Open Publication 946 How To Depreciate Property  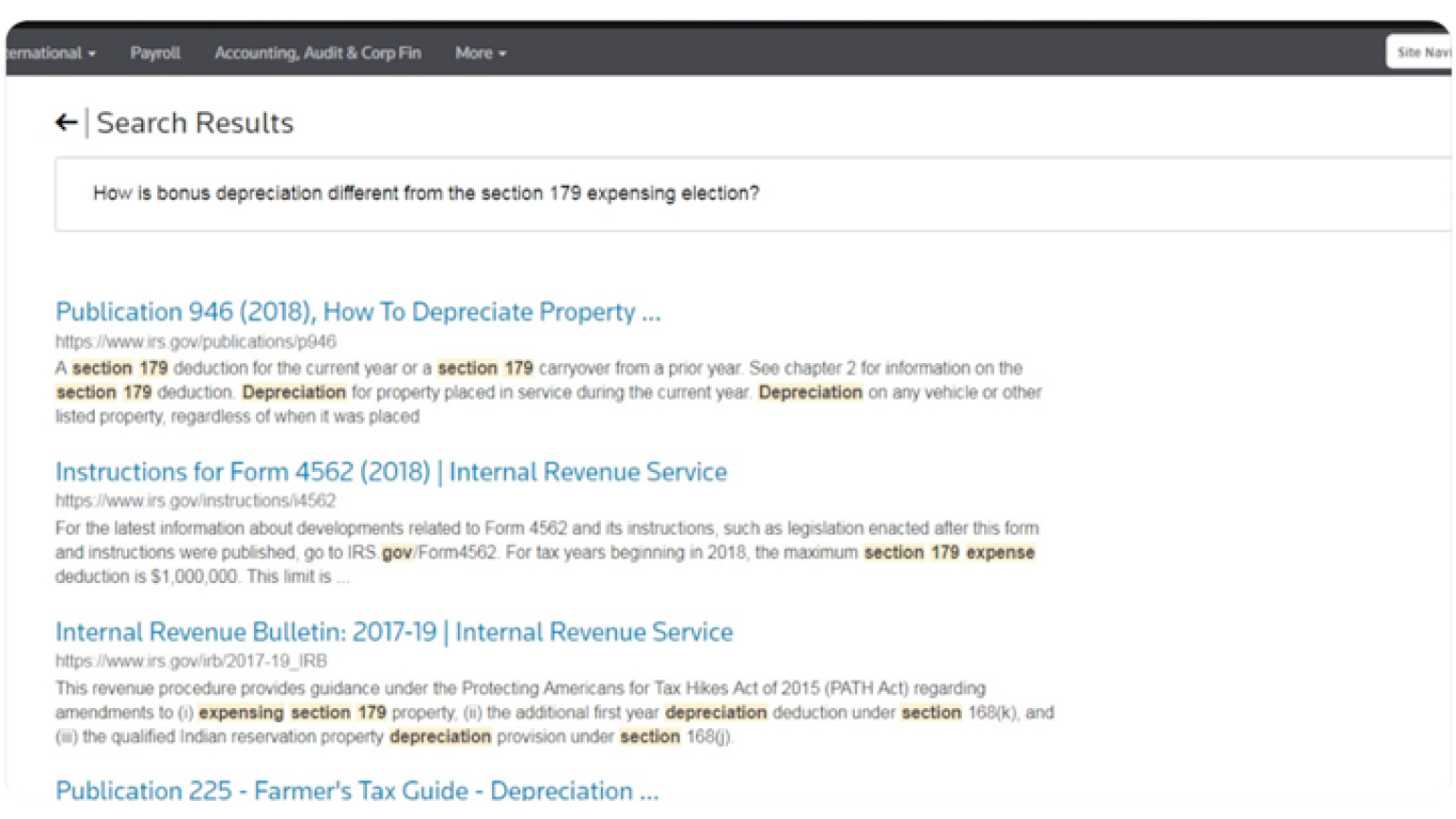pyautogui.click(x=357, y=312)
